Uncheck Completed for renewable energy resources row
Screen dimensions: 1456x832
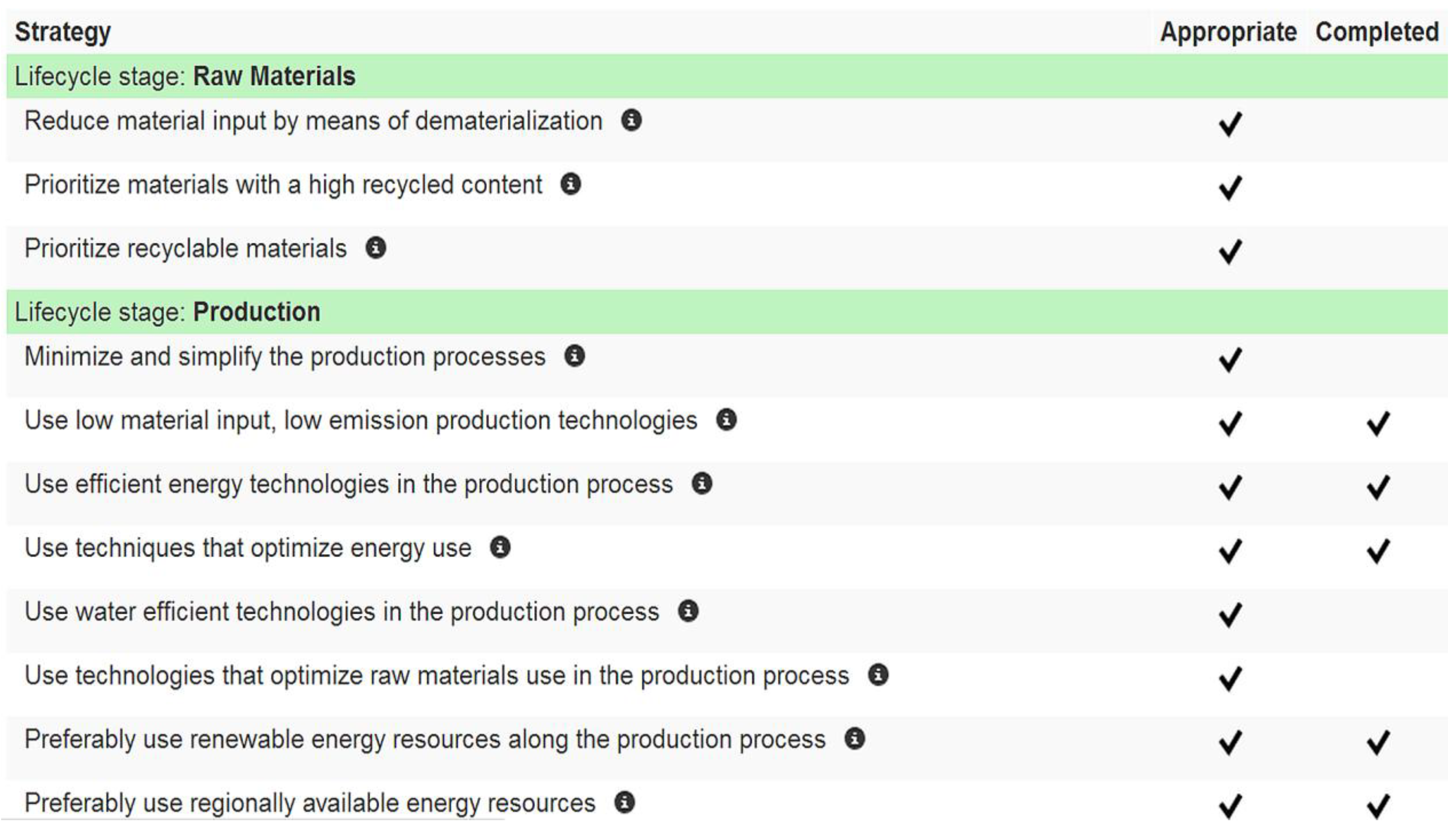click(x=1377, y=742)
